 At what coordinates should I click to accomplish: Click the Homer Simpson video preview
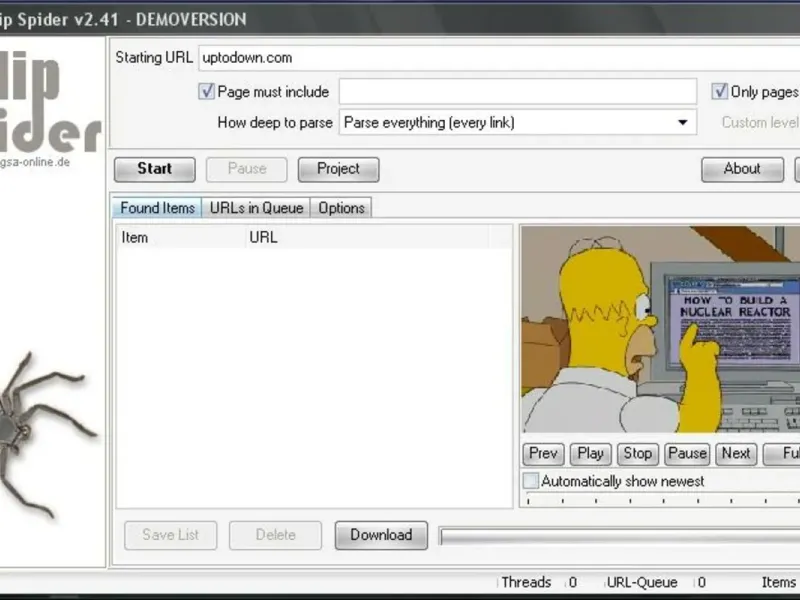(x=661, y=330)
